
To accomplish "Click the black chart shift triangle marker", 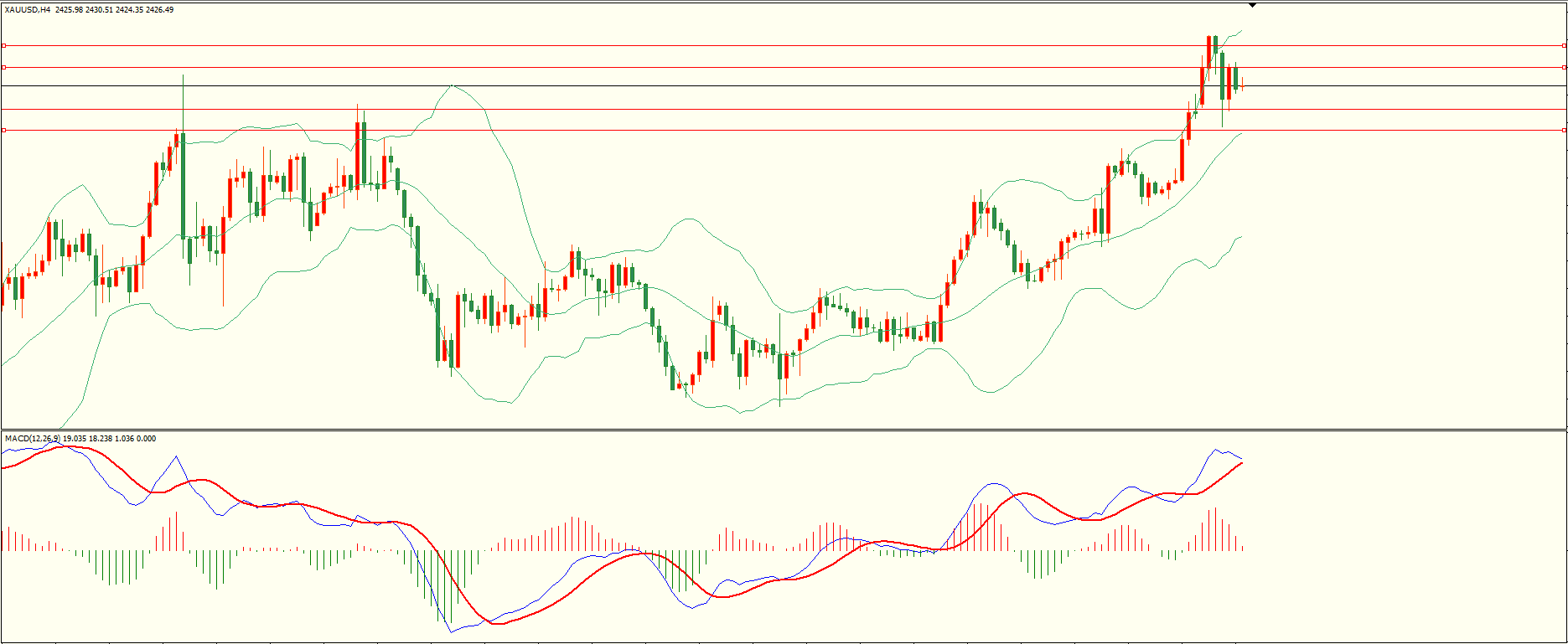I will coord(1252,5).
